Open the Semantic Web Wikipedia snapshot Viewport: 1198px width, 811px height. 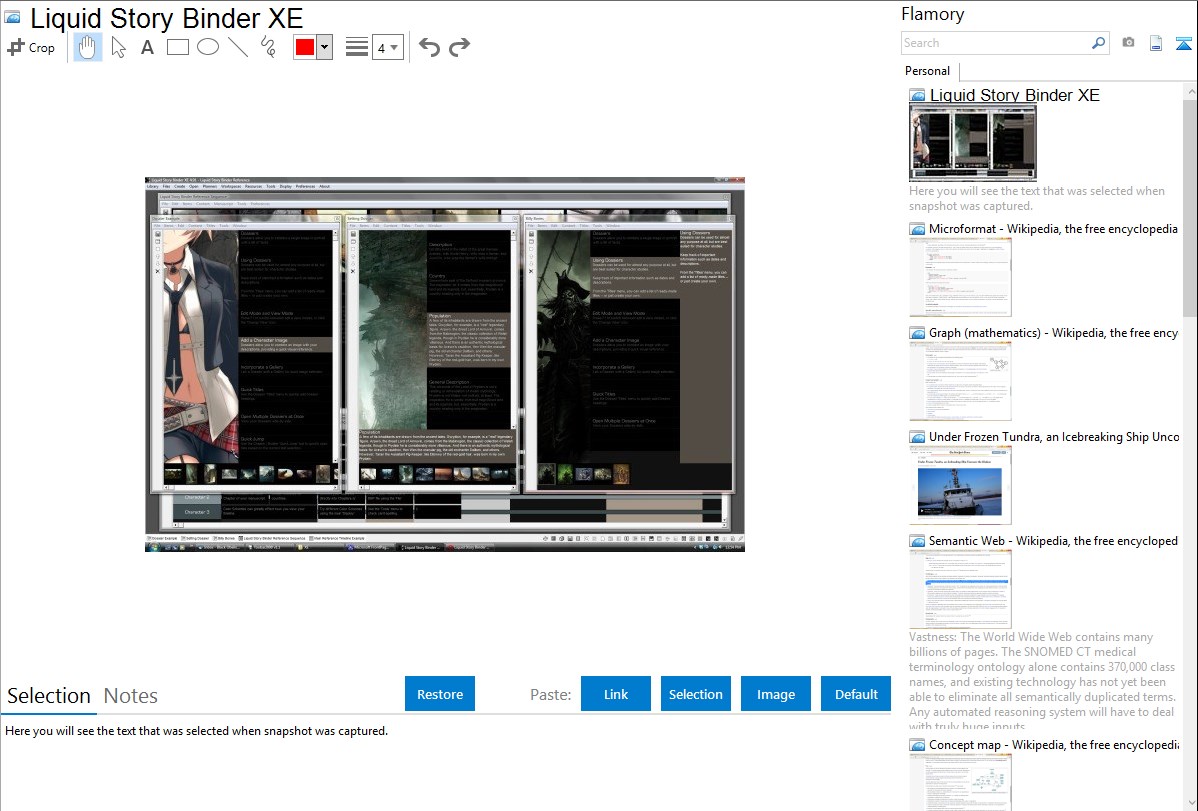pyautogui.click(x=1054, y=540)
